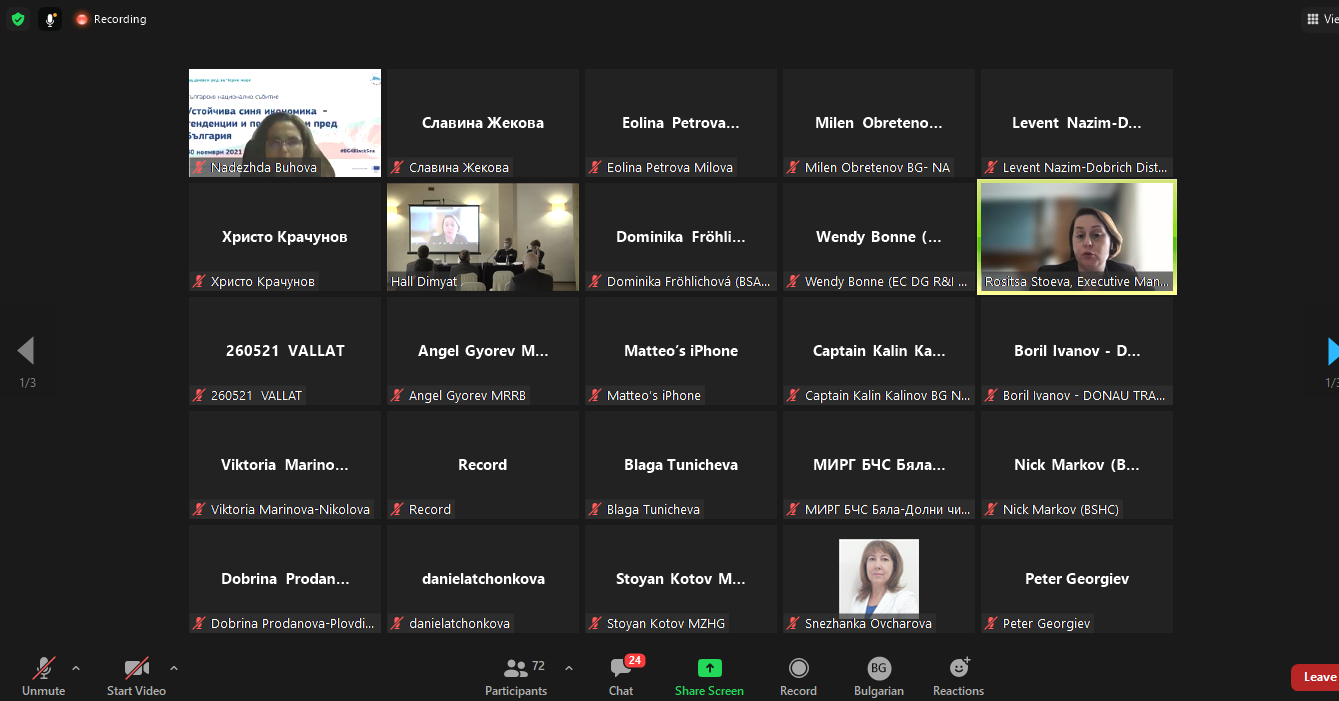1339x701 pixels.
Task: Click the Blaga Tunicheva tile name
Action: 681,465
